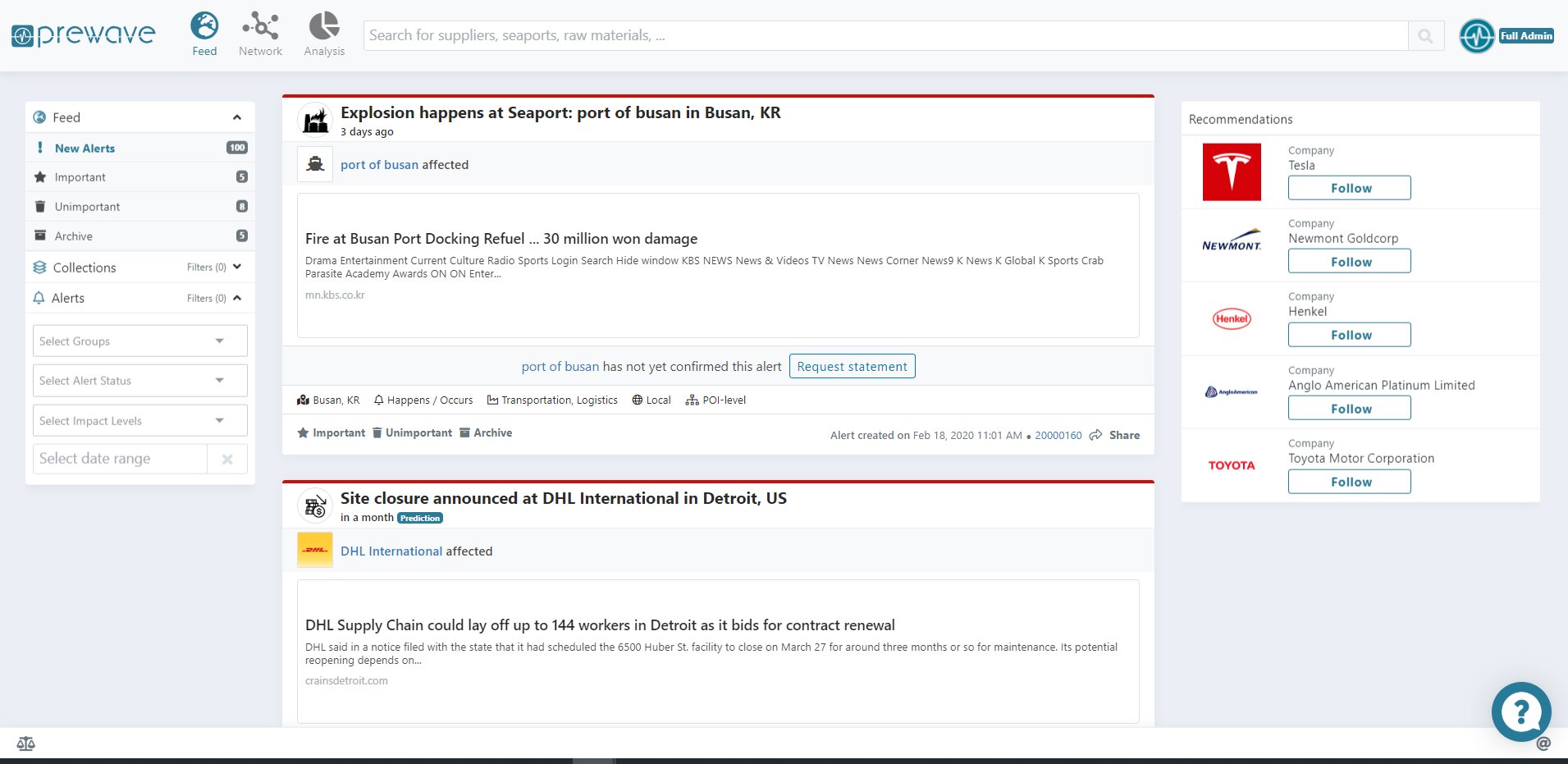Open the Analysis pie chart icon

pyautogui.click(x=324, y=27)
